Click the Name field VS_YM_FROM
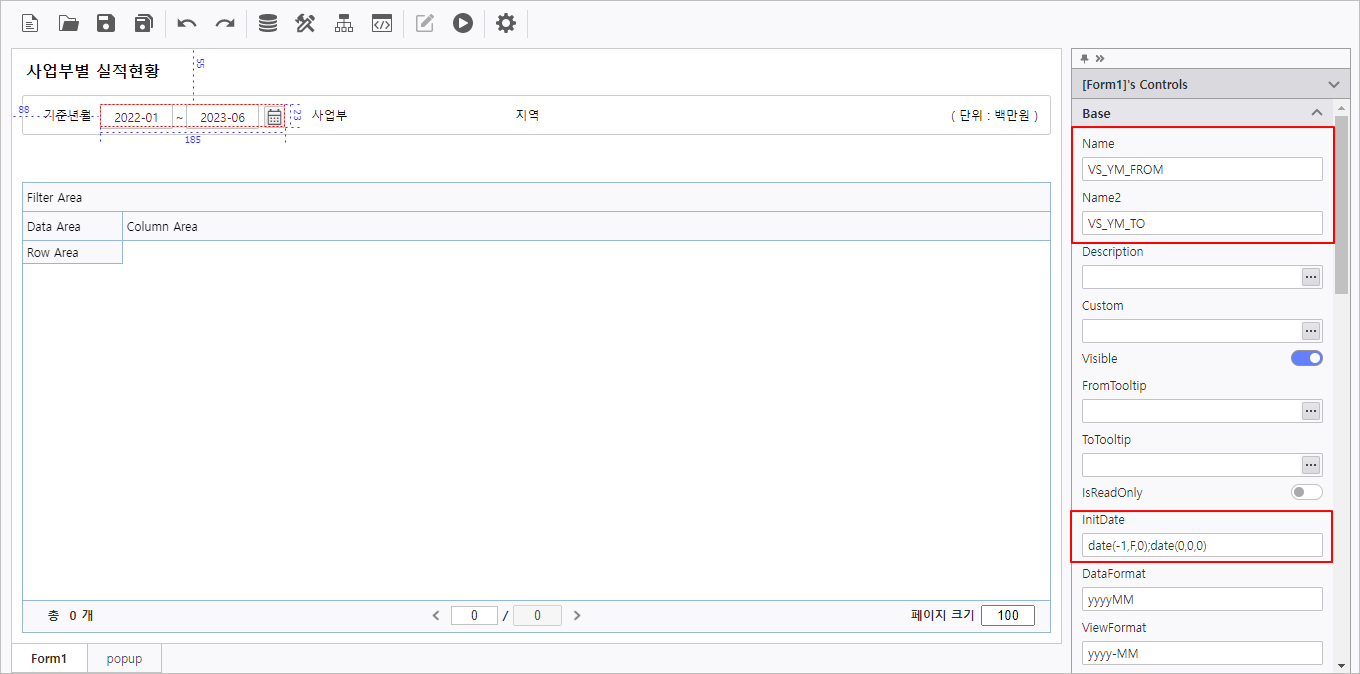 1202,169
